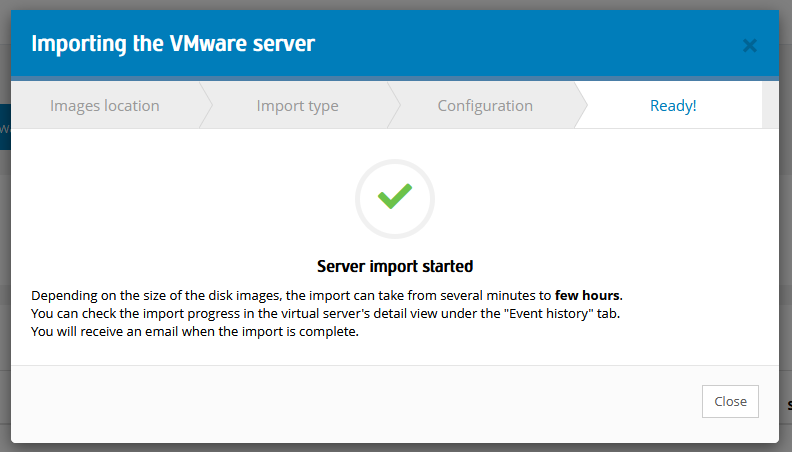Click the gray strip right of Ready!

(770, 106)
